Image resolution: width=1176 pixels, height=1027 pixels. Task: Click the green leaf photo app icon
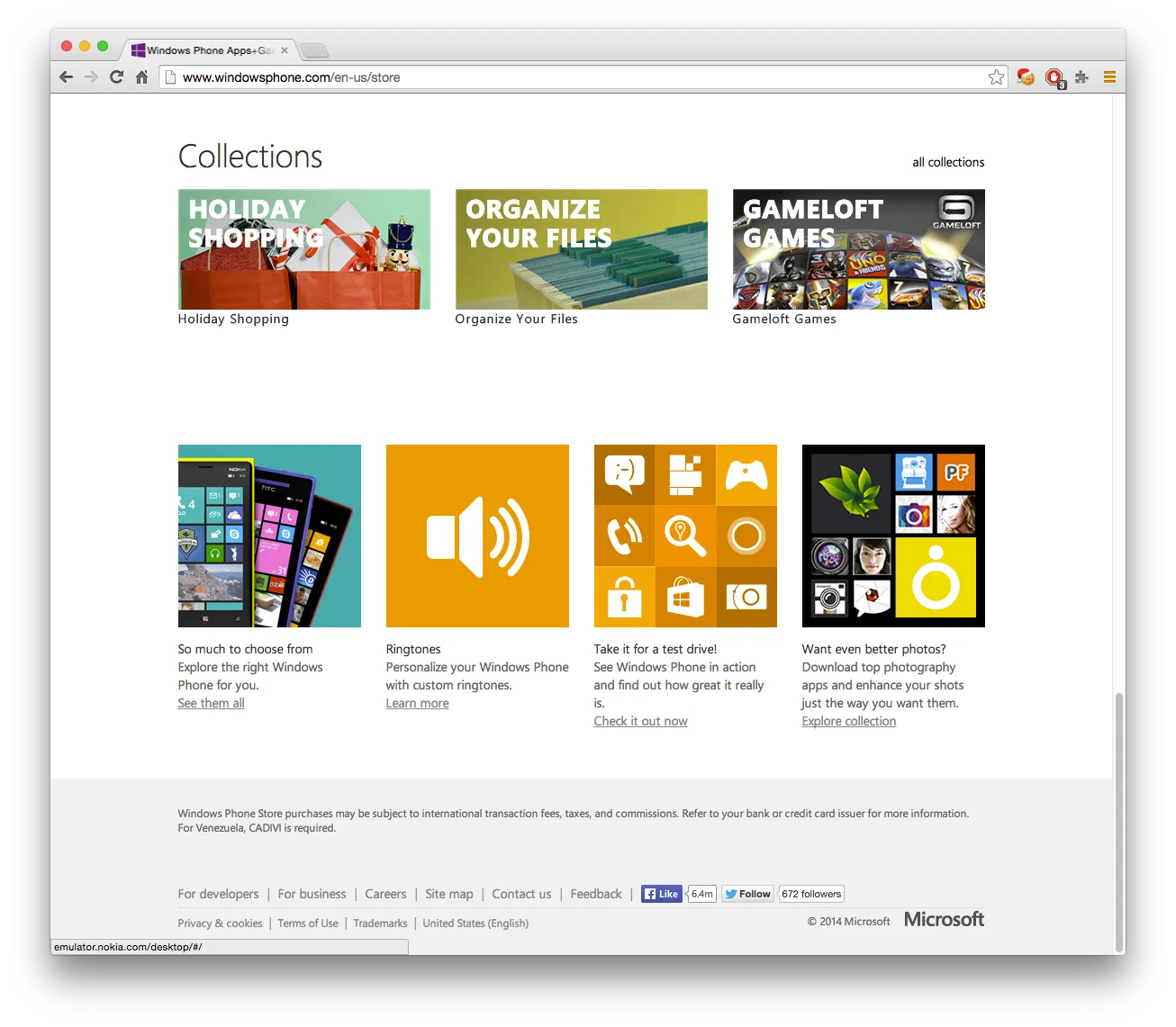[851, 493]
